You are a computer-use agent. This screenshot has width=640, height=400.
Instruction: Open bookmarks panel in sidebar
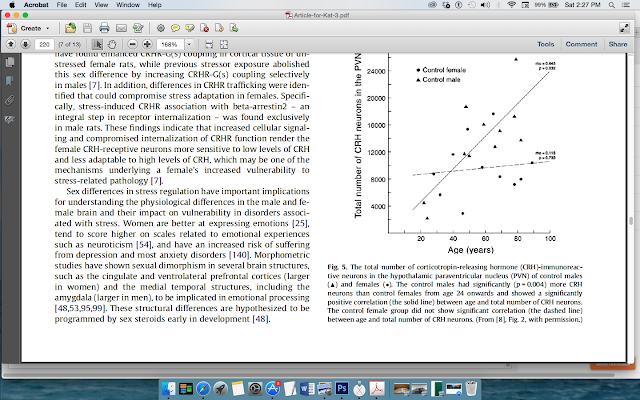10,81
